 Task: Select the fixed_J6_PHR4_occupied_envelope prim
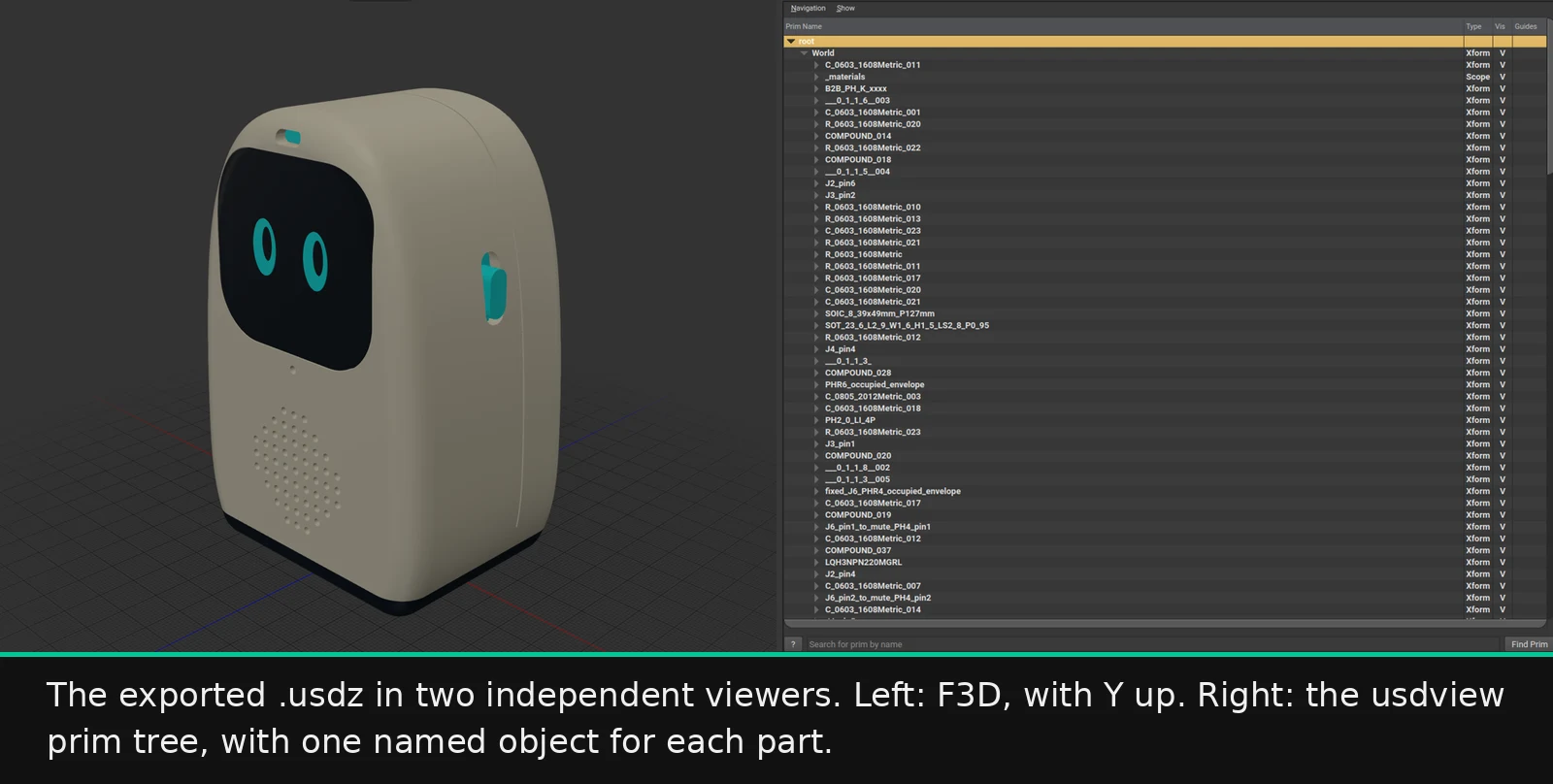pyautogui.click(x=1165, y=491)
